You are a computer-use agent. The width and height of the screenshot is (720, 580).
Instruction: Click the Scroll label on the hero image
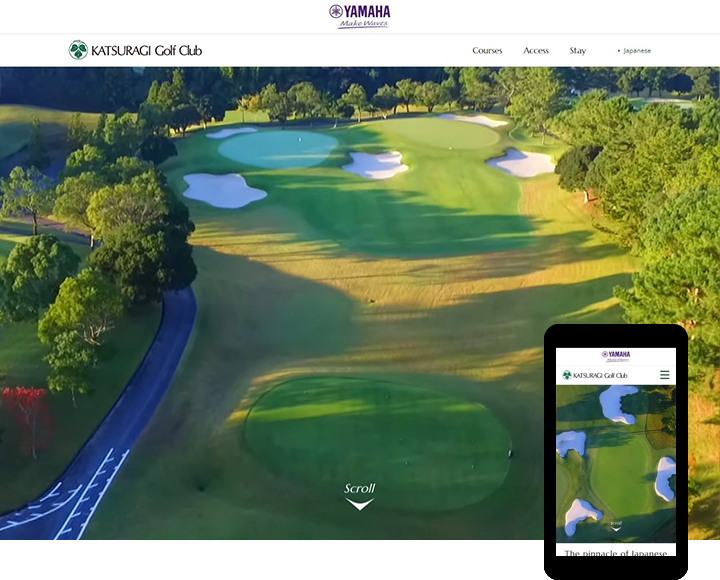coord(360,488)
